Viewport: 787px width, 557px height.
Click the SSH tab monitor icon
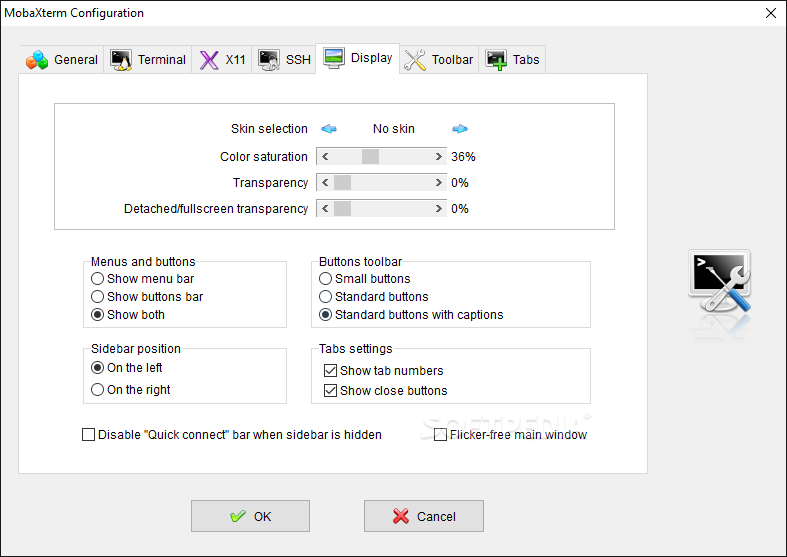click(269, 60)
